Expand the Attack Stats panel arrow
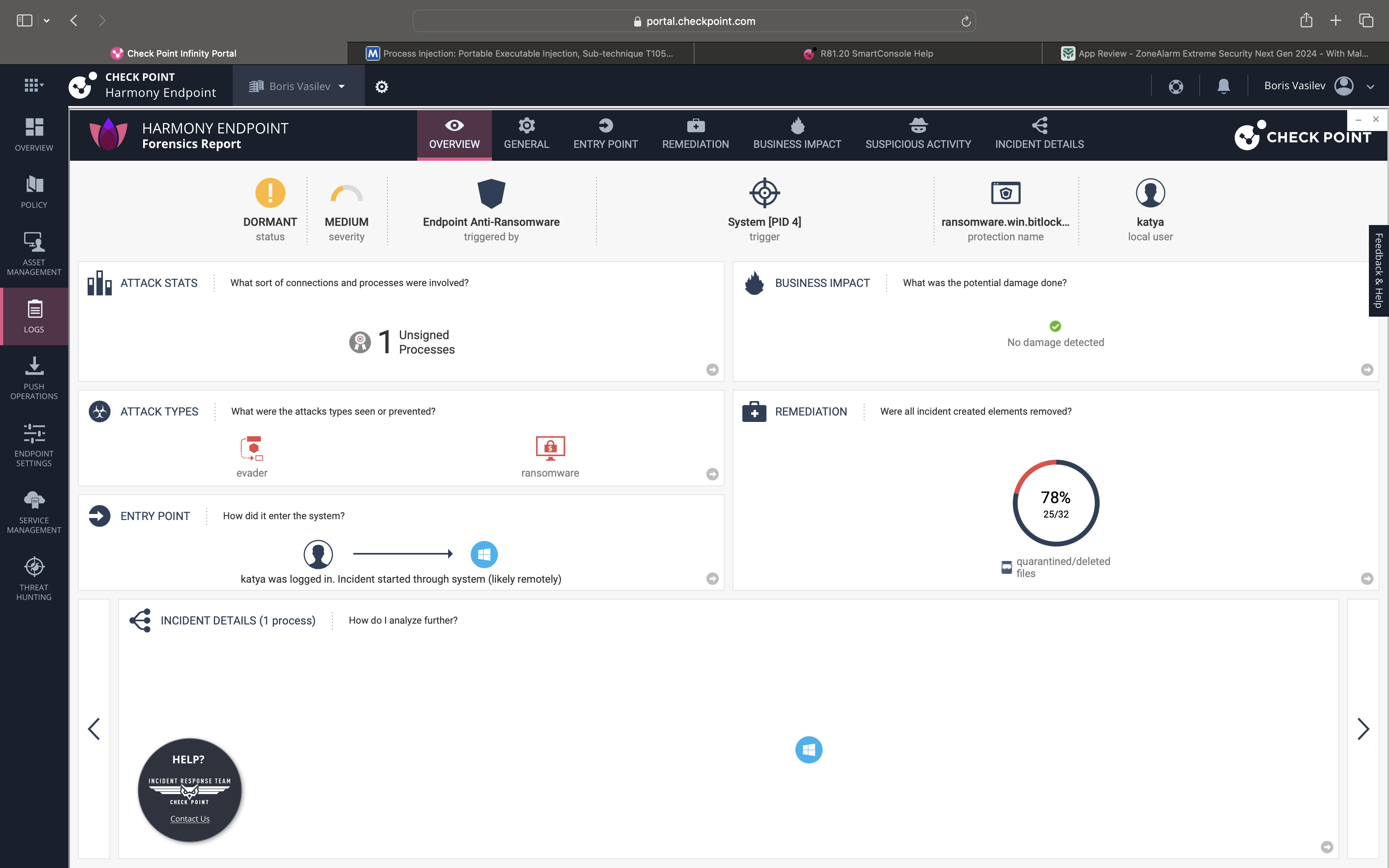Image resolution: width=1389 pixels, height=868 pixels. pos(712,370)
